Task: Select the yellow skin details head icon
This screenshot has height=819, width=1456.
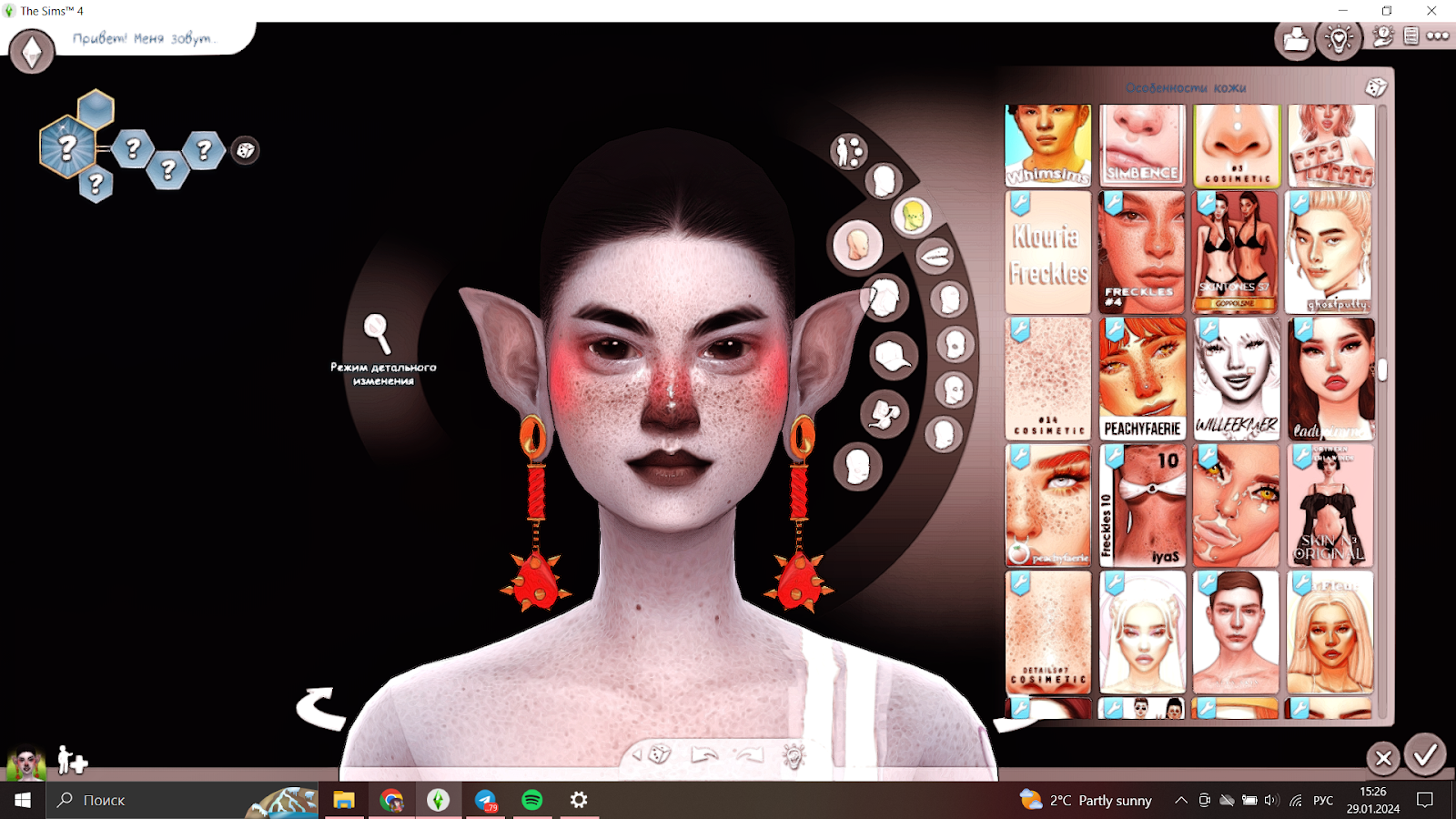Action: tap(913, 216)
